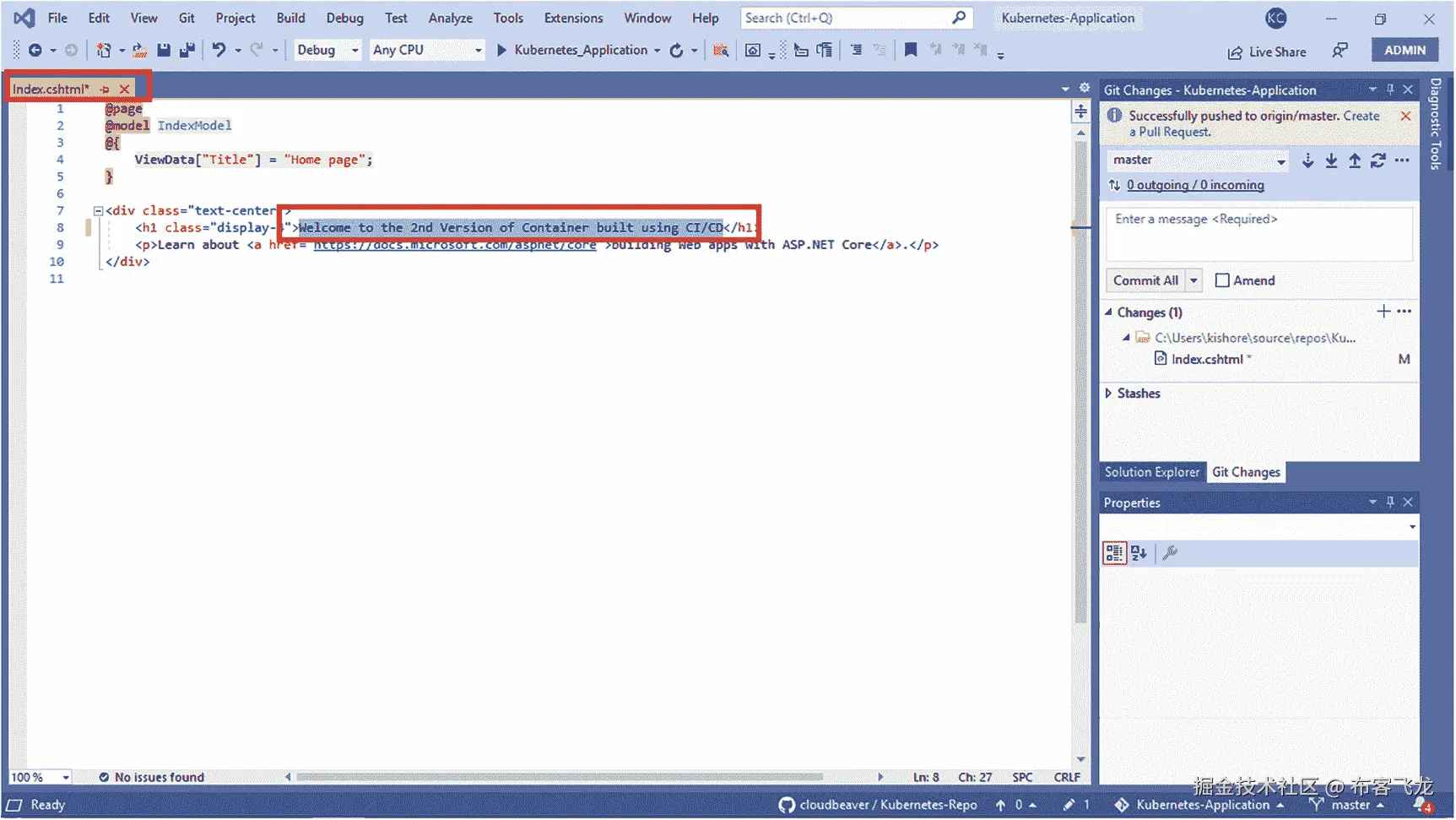
Task: Click the Refresh/restart icon in toolbar
Action: [676, 51]
